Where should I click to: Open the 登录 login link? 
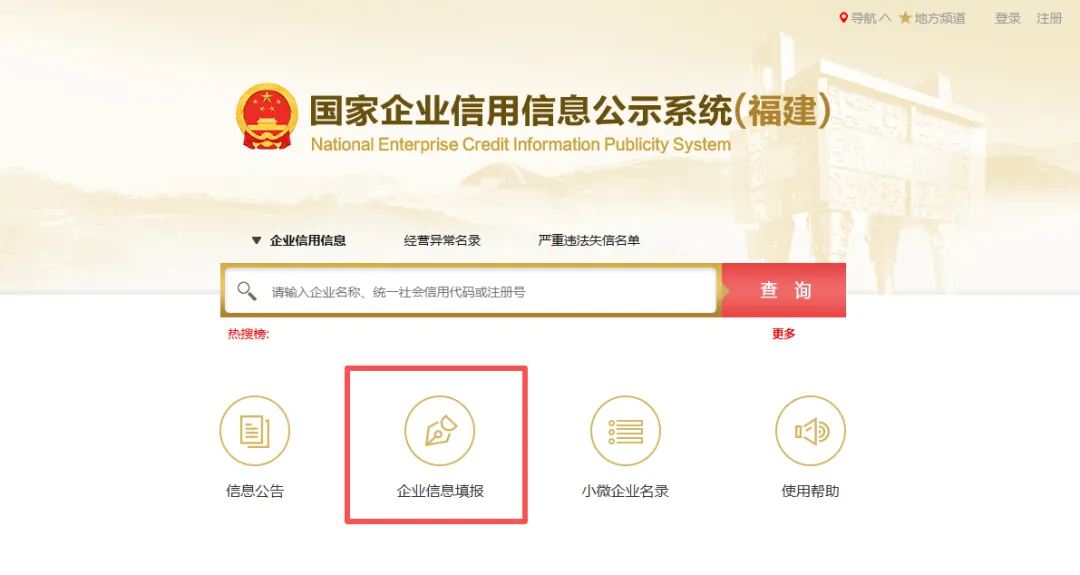tap(1008, 19)
